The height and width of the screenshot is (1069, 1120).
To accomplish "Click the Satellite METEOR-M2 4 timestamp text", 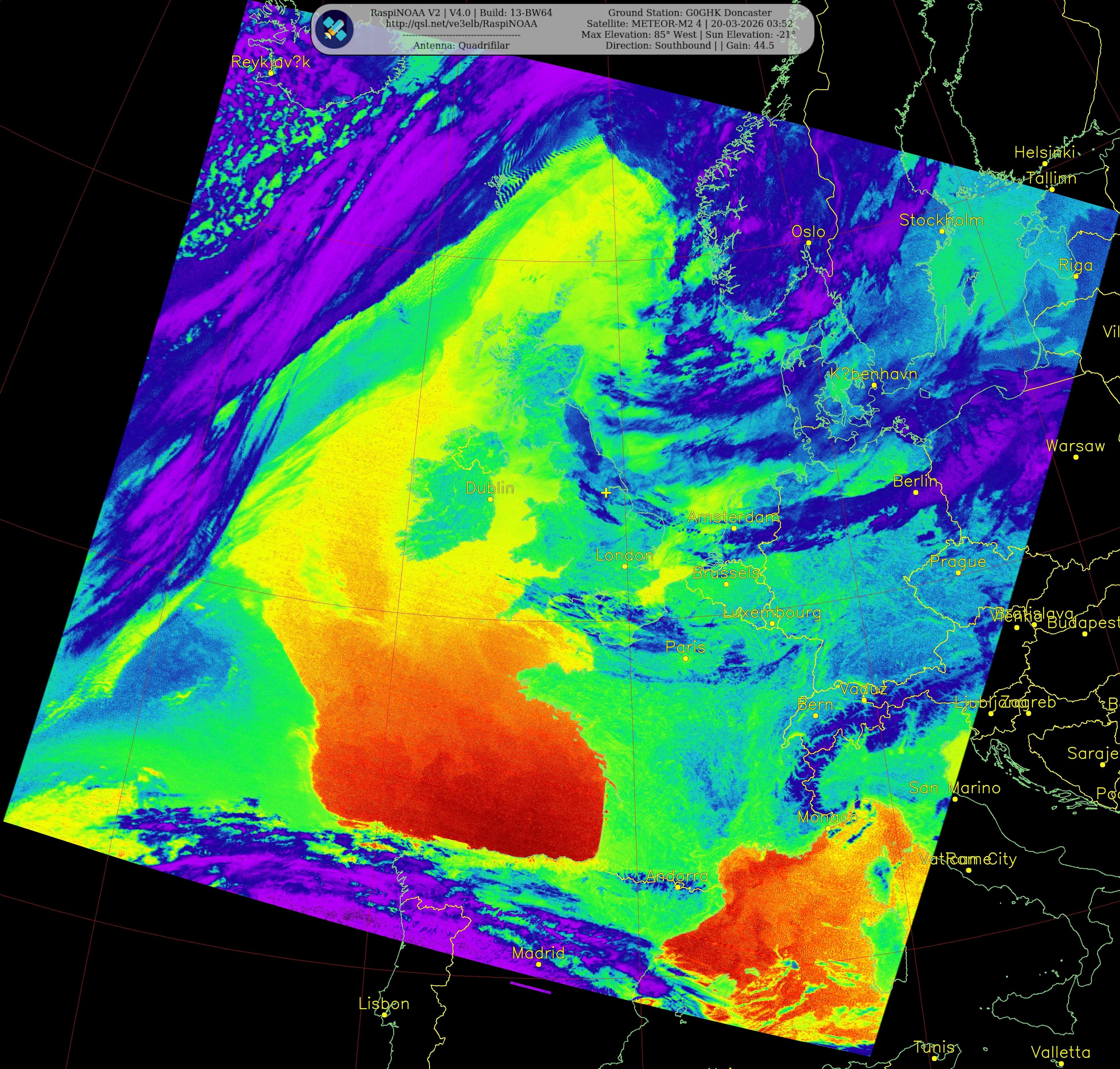I will coord(690,24).
